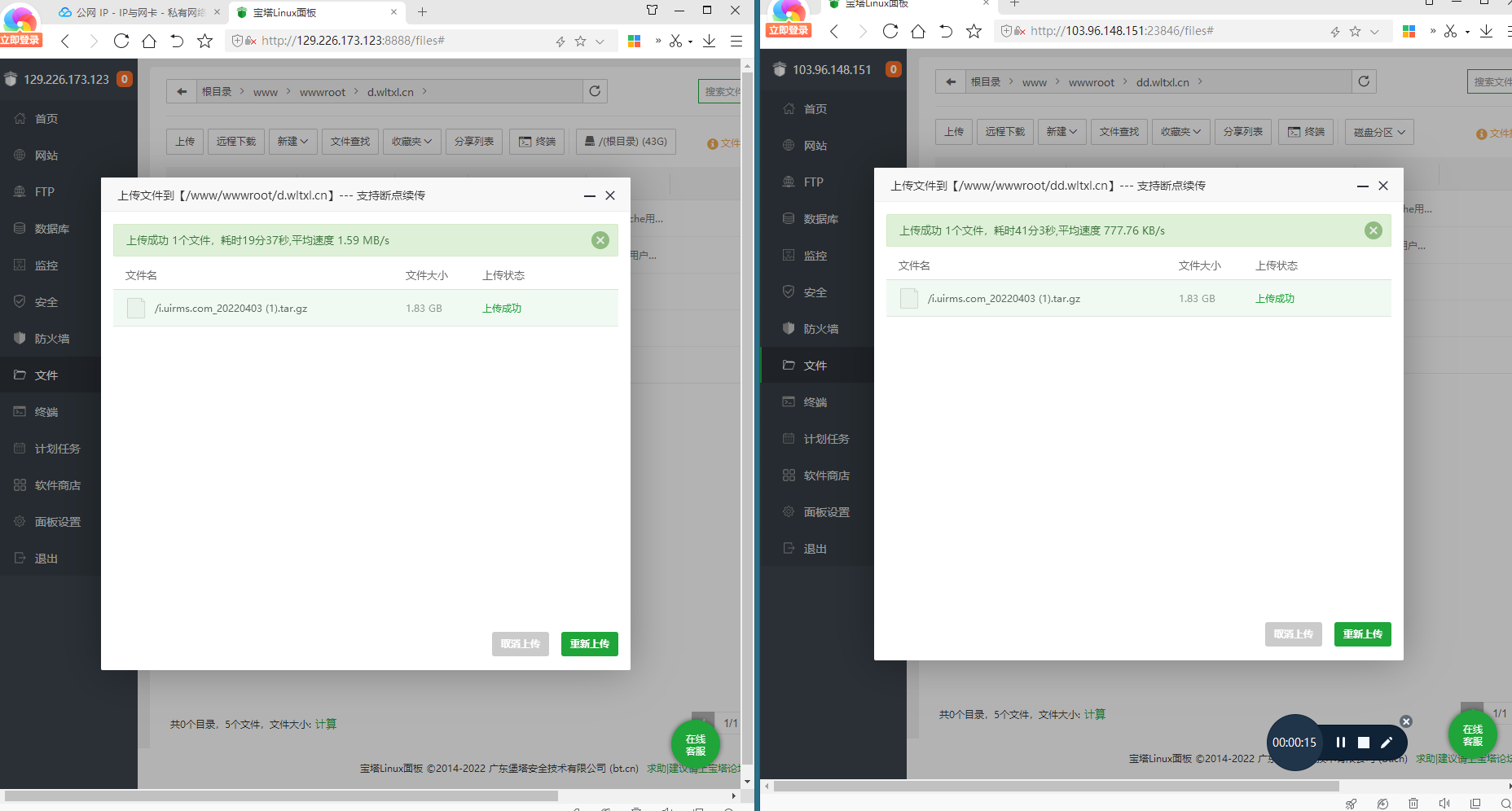
Task: Click the back arrow beside 根目录 in dd.wltxl.cn path
Action: (951, 81)
